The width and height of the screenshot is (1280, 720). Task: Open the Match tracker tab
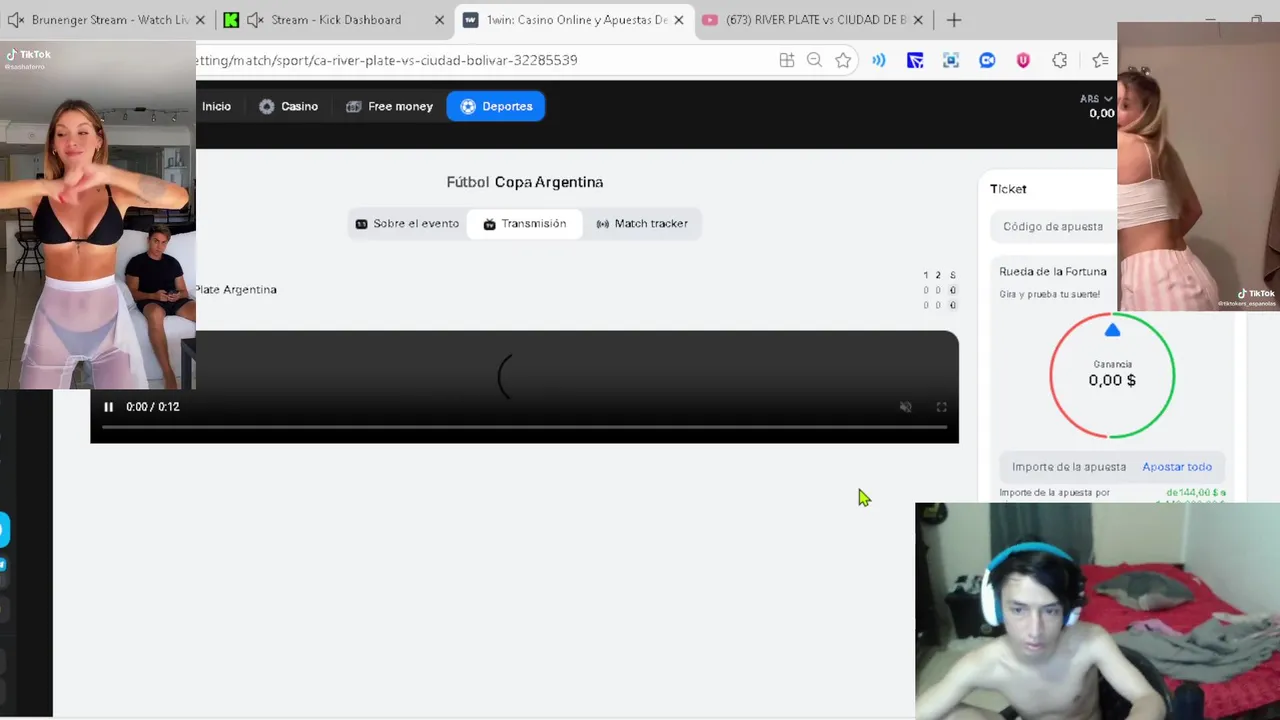pyautogui.click(x=642, y=224)
